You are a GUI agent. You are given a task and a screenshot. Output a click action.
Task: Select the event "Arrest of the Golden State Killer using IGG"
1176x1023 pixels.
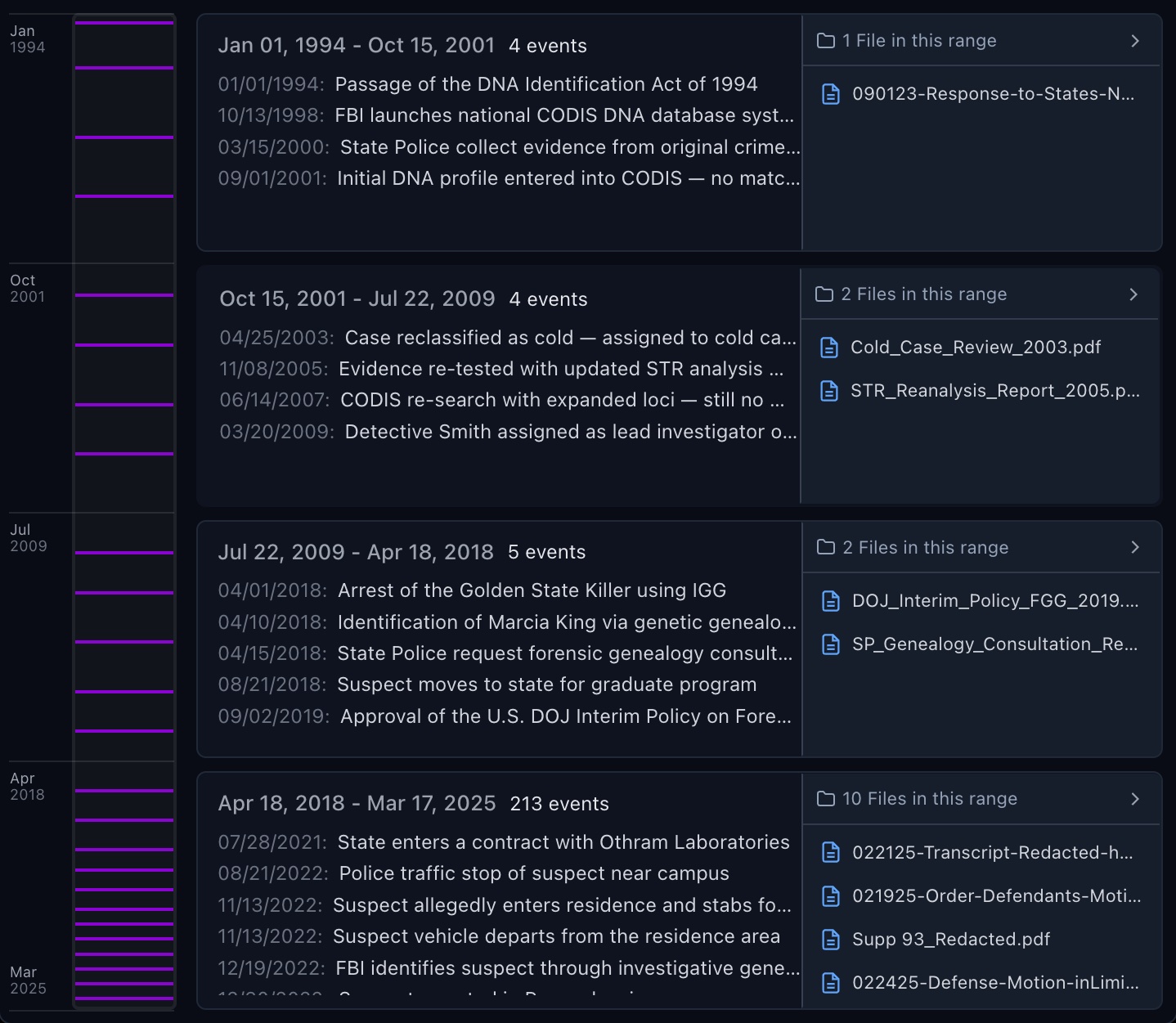(532, 590)
